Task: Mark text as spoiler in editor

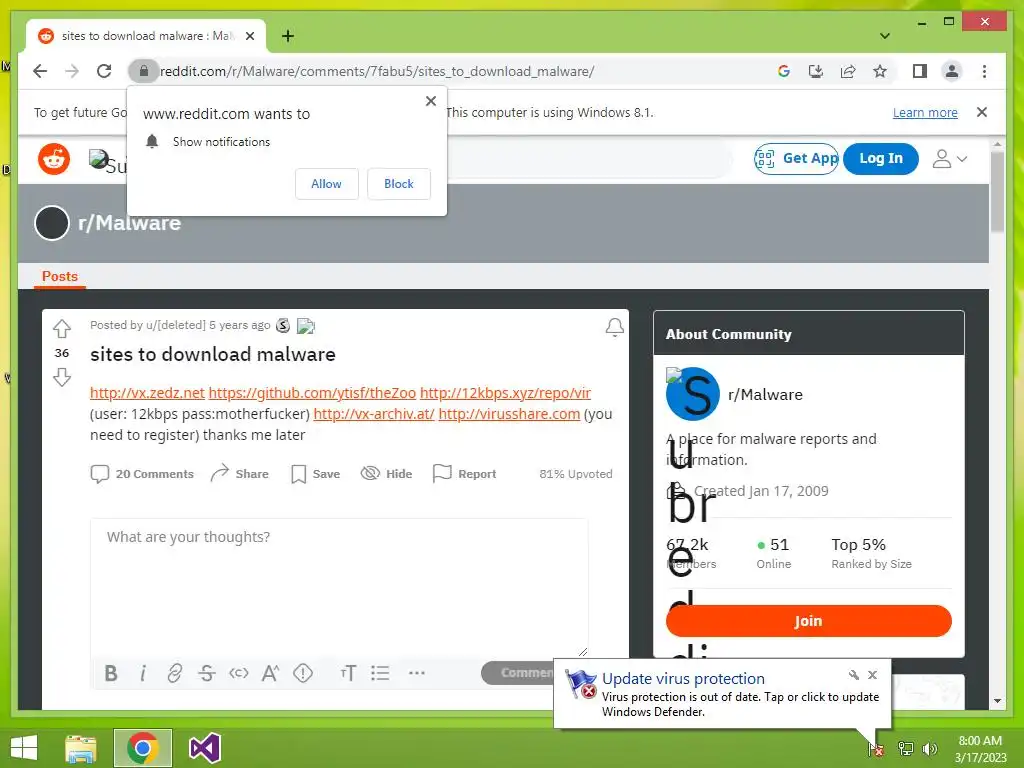Action: point(303,673)
